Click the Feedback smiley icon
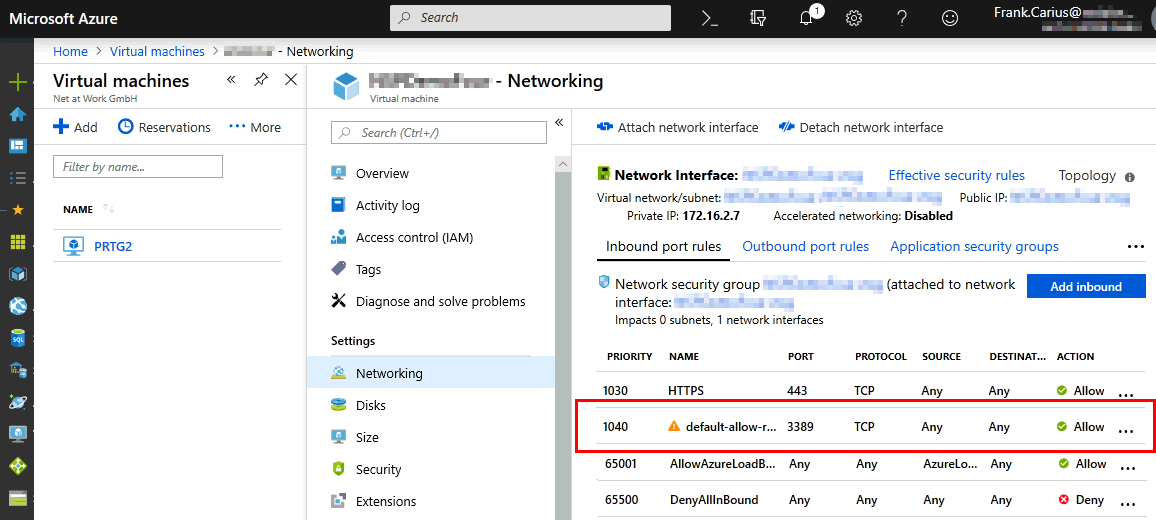Image resolution: width=1156 pixels, height=520 pixels. tap(952, 18)
